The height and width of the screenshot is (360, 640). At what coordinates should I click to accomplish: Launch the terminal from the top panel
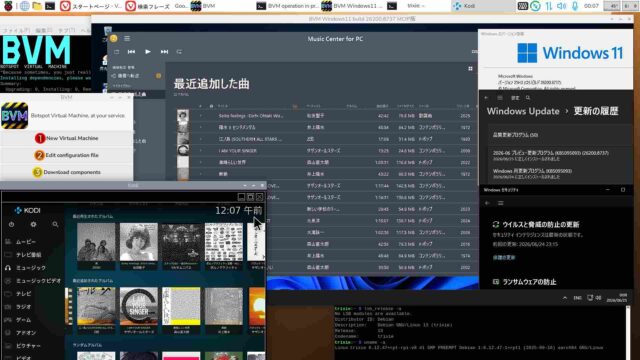[x=50, y=6]
